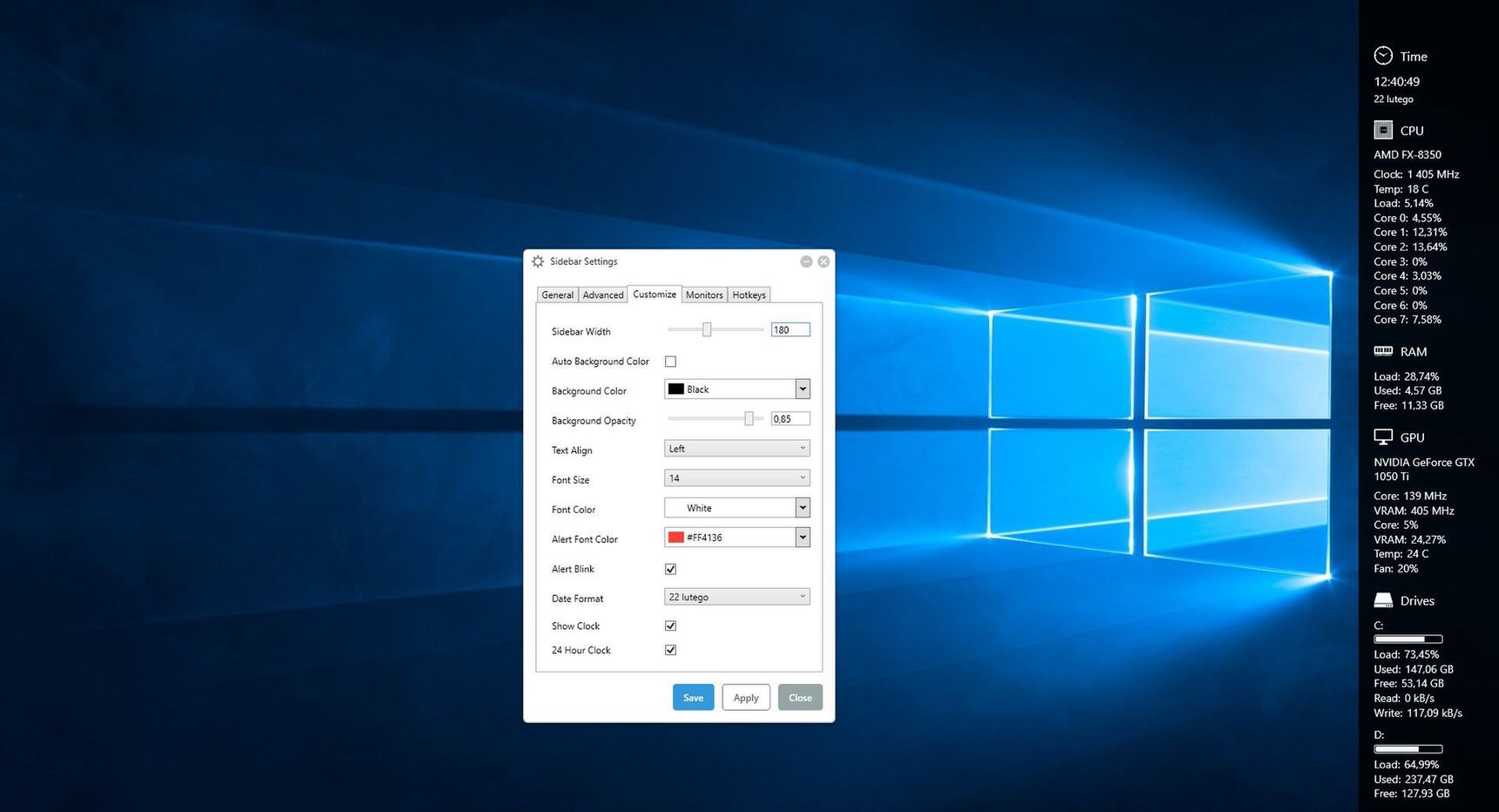Image resolution: width=1499 pixels, height=812 pixels.
Task: Close the Sidebar Settings window with X
Action: click(824, 261)
